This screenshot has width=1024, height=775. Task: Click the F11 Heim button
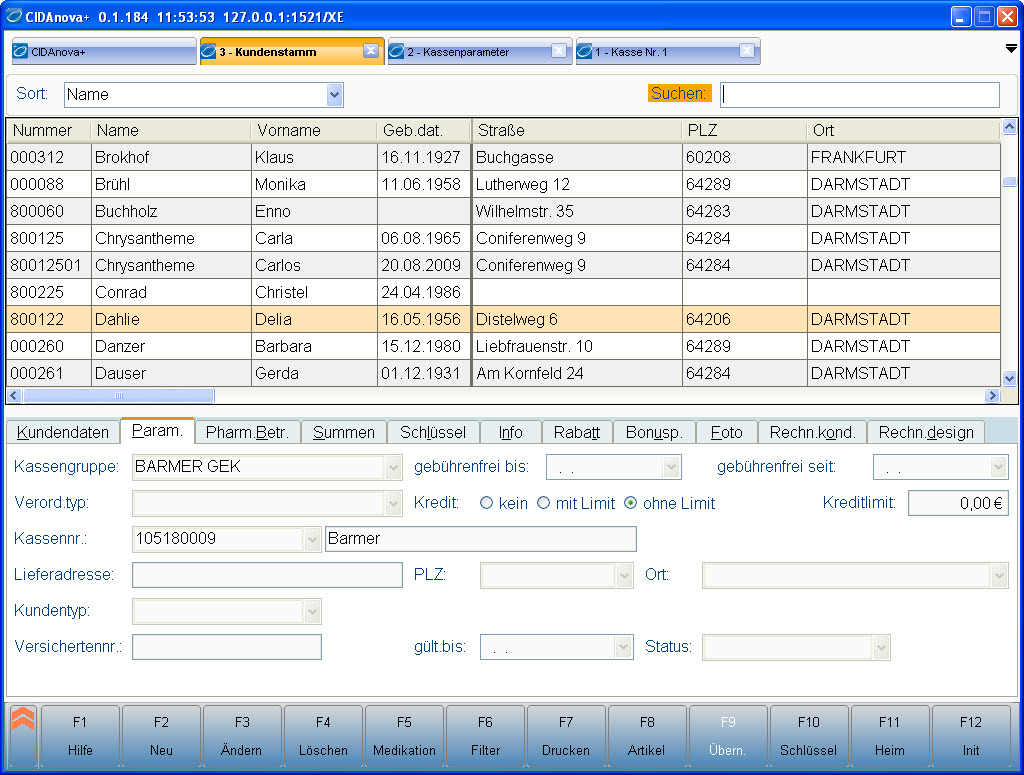(890, 736)
